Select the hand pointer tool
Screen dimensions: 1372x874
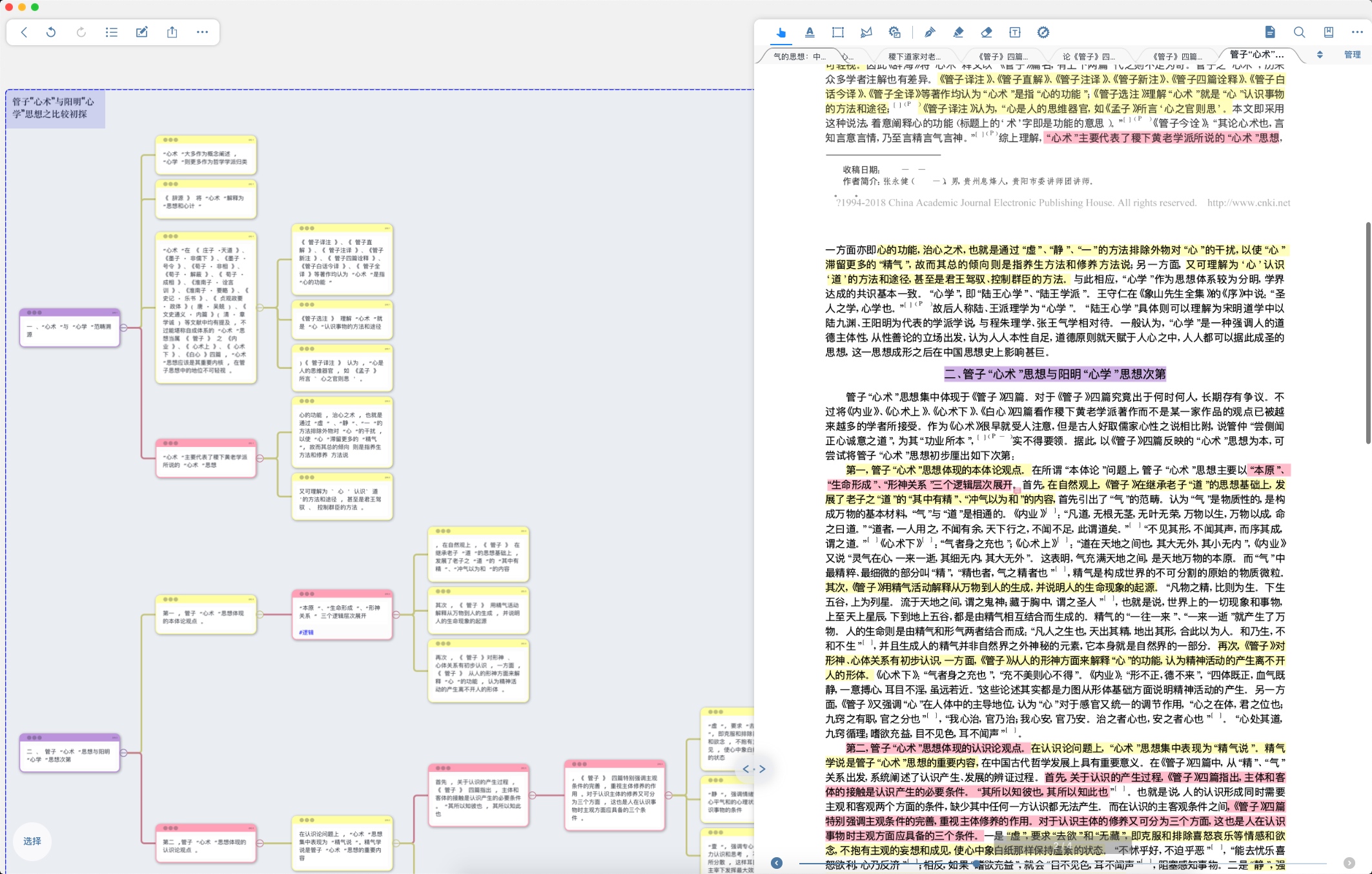[781, 32]
